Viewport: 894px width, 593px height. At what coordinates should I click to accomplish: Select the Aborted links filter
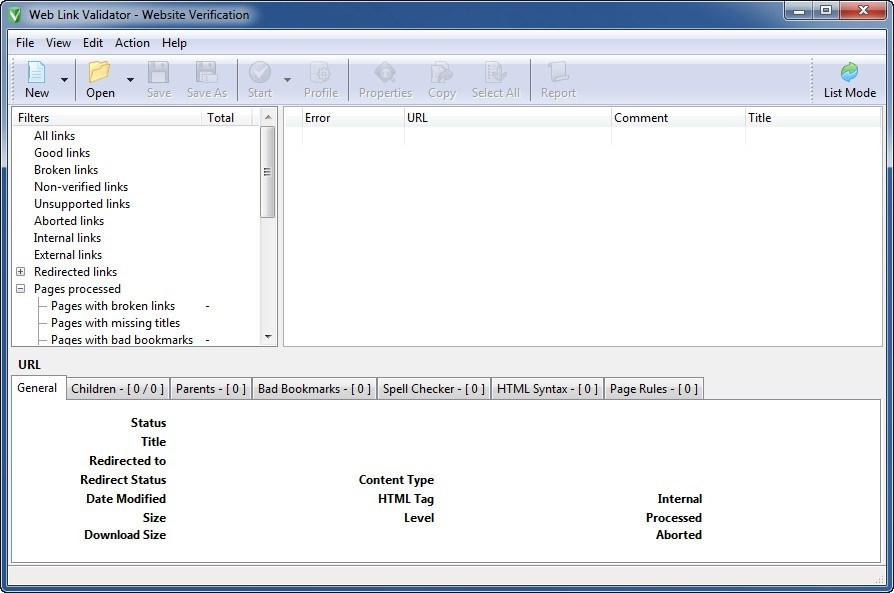tap(68, 221)
